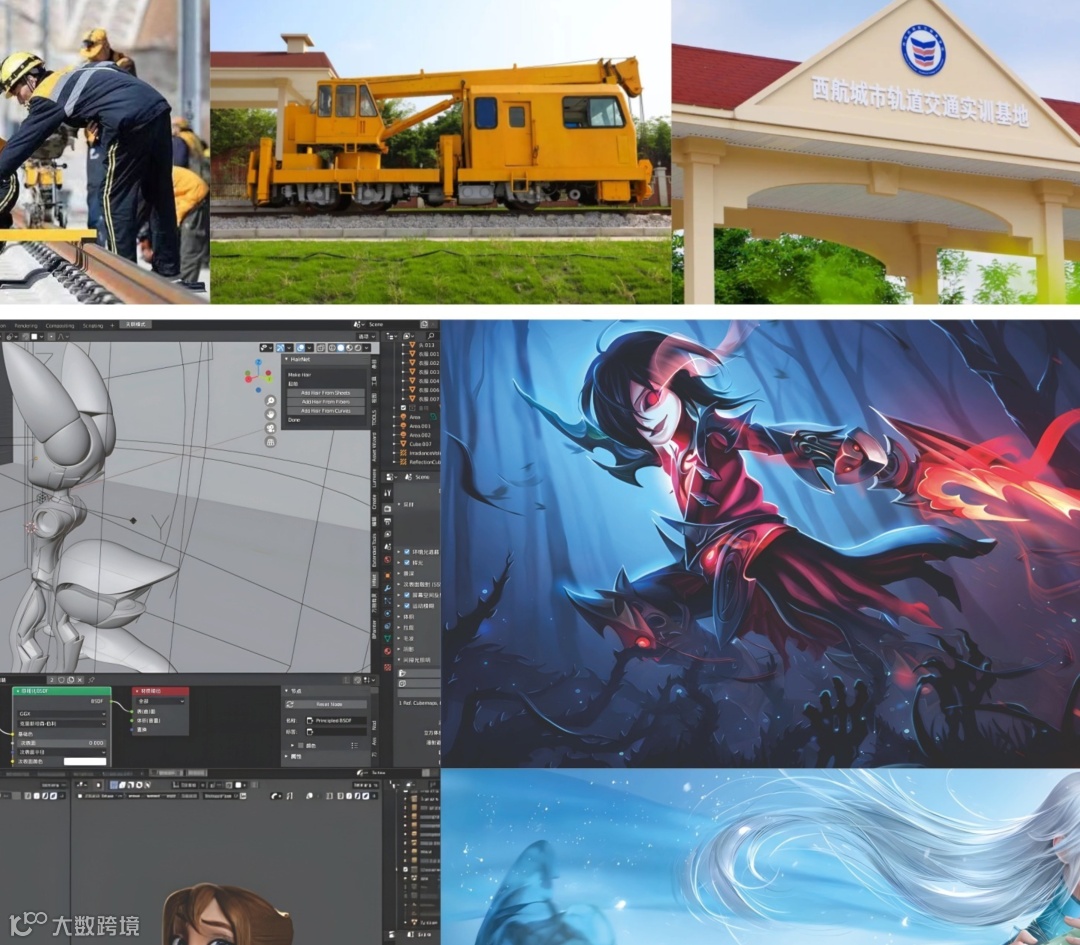Switch to the Rendering workspace tab
The image size is (1080, 945).
(x=25, y=325)
